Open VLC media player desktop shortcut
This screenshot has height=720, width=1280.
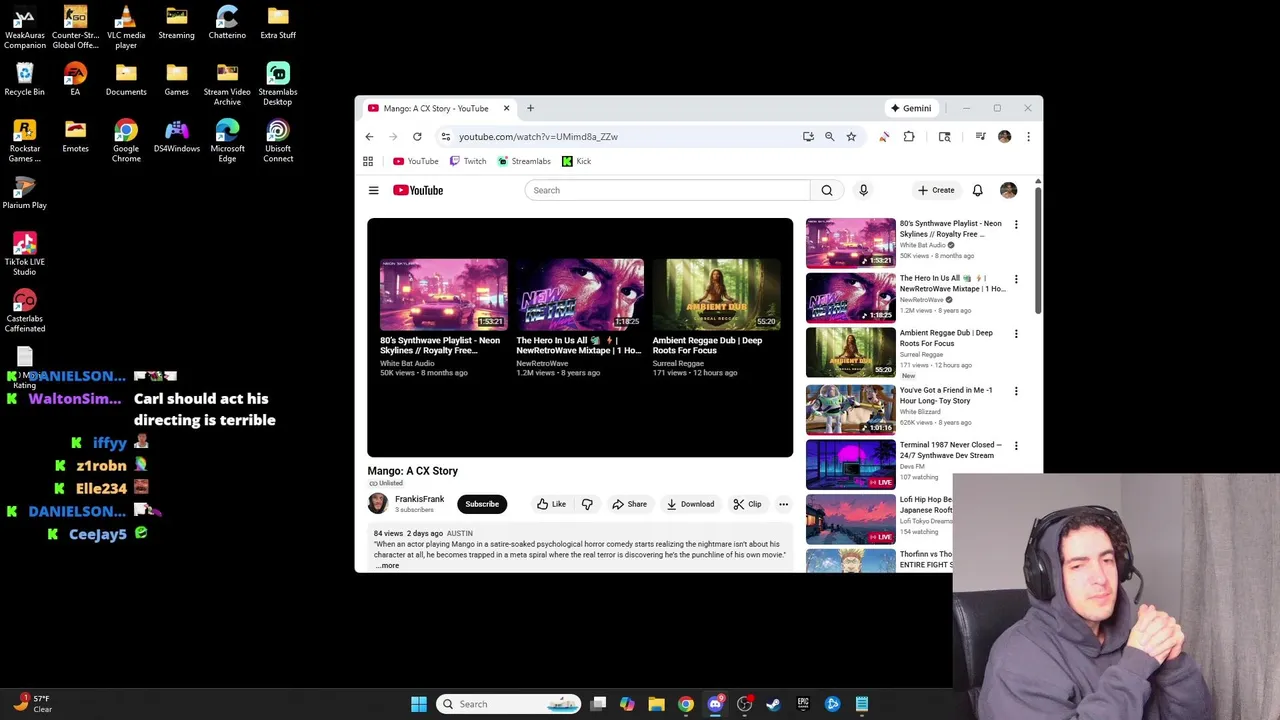125,27
